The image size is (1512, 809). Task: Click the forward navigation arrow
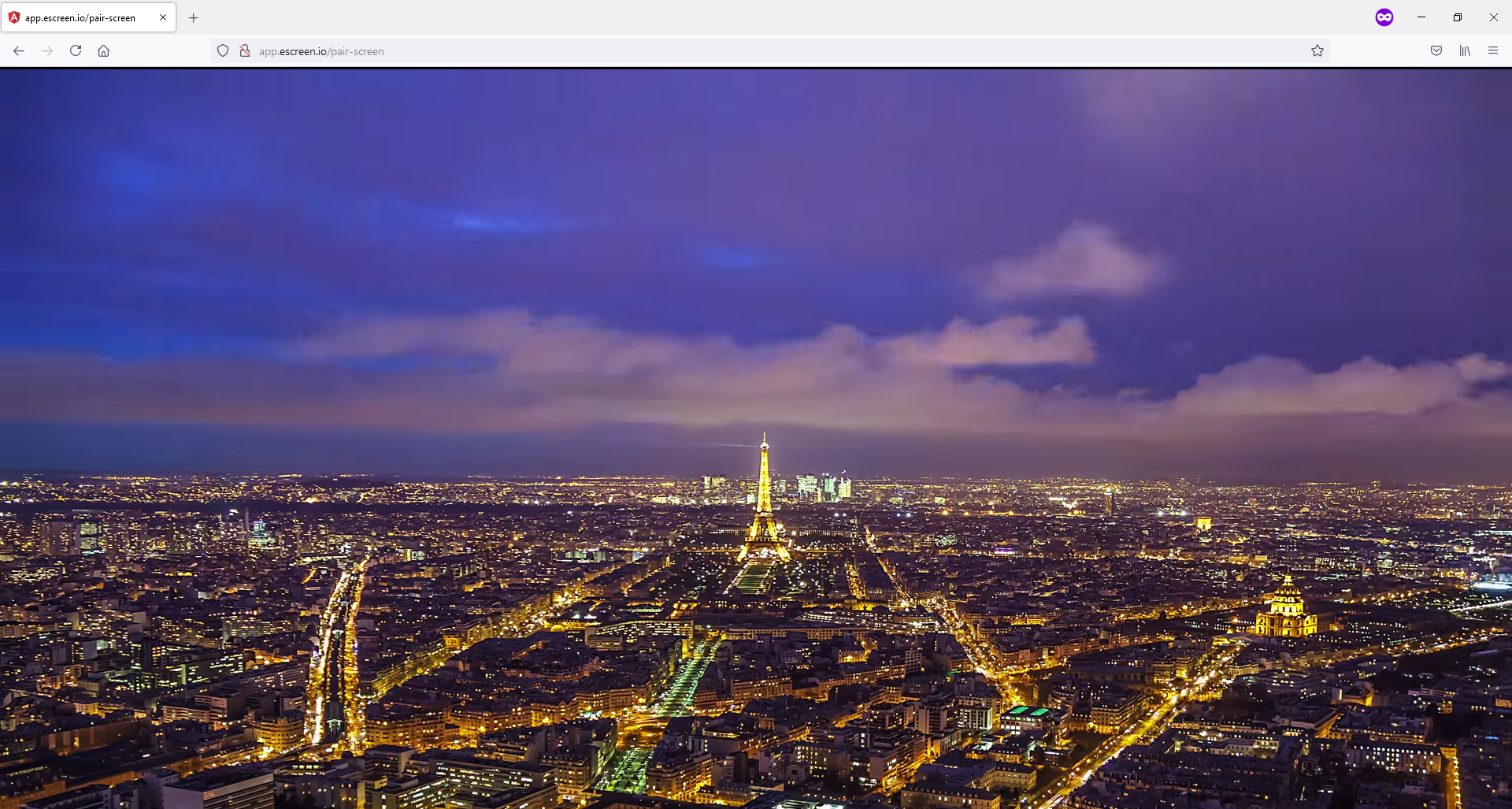pos(47,51)
